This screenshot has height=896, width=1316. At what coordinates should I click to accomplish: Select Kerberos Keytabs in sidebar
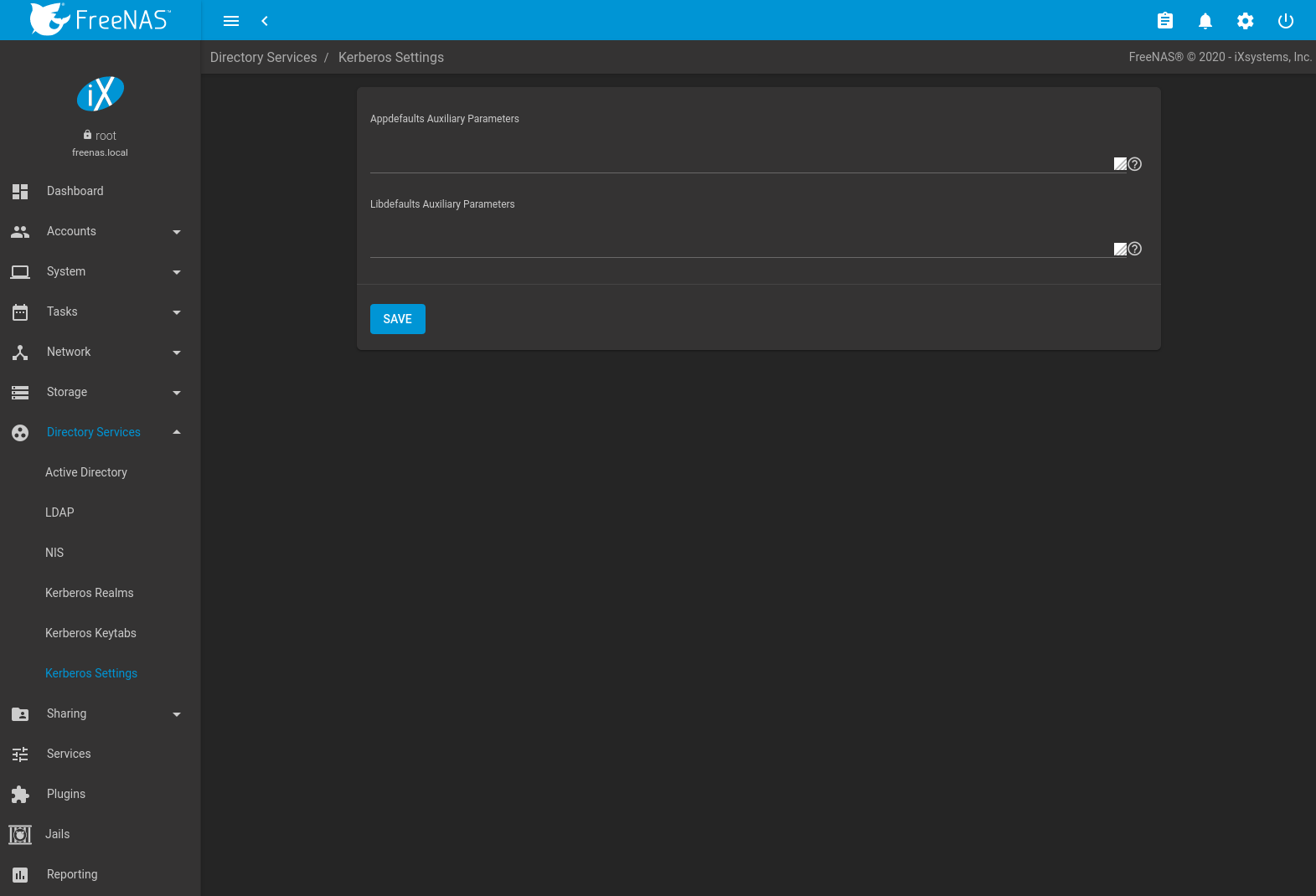pyautogui.click(x=90, y=633)
